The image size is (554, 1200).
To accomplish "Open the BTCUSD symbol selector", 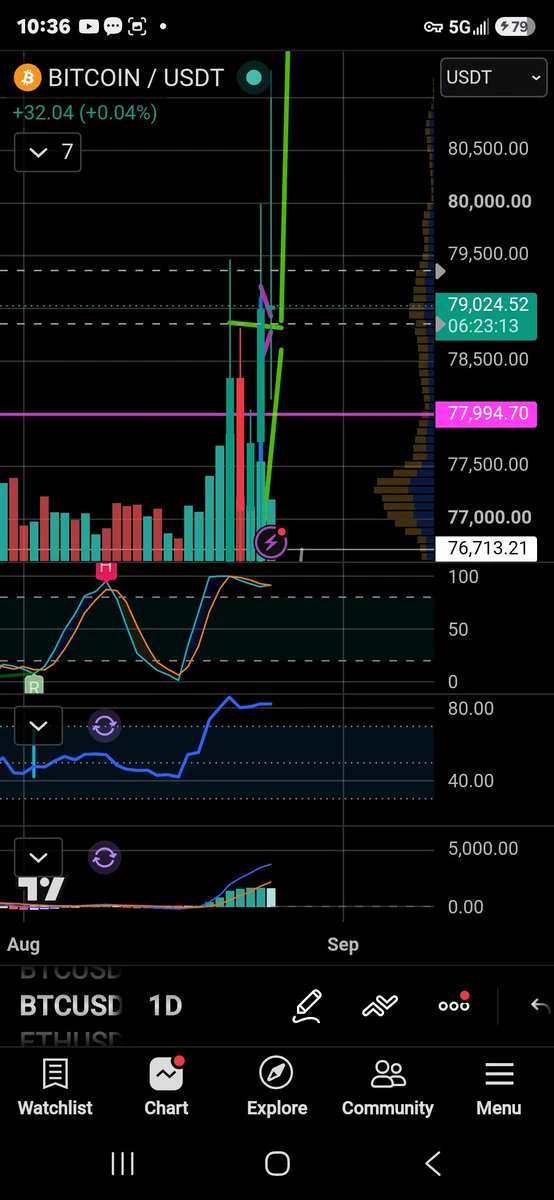I will 71,1005.
